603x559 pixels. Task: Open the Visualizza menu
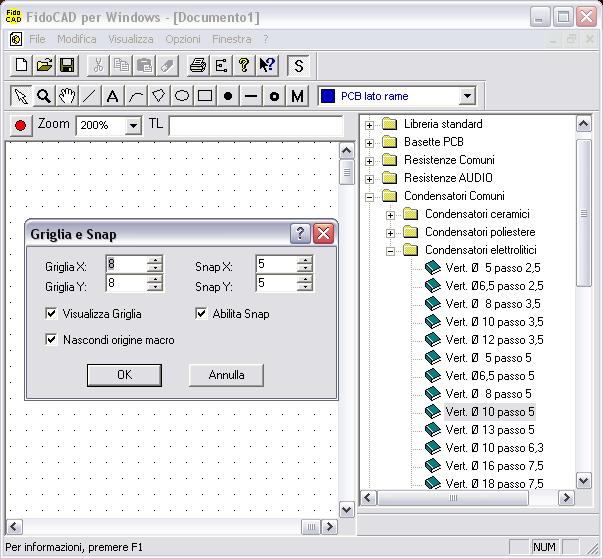[x=131, y=39]
